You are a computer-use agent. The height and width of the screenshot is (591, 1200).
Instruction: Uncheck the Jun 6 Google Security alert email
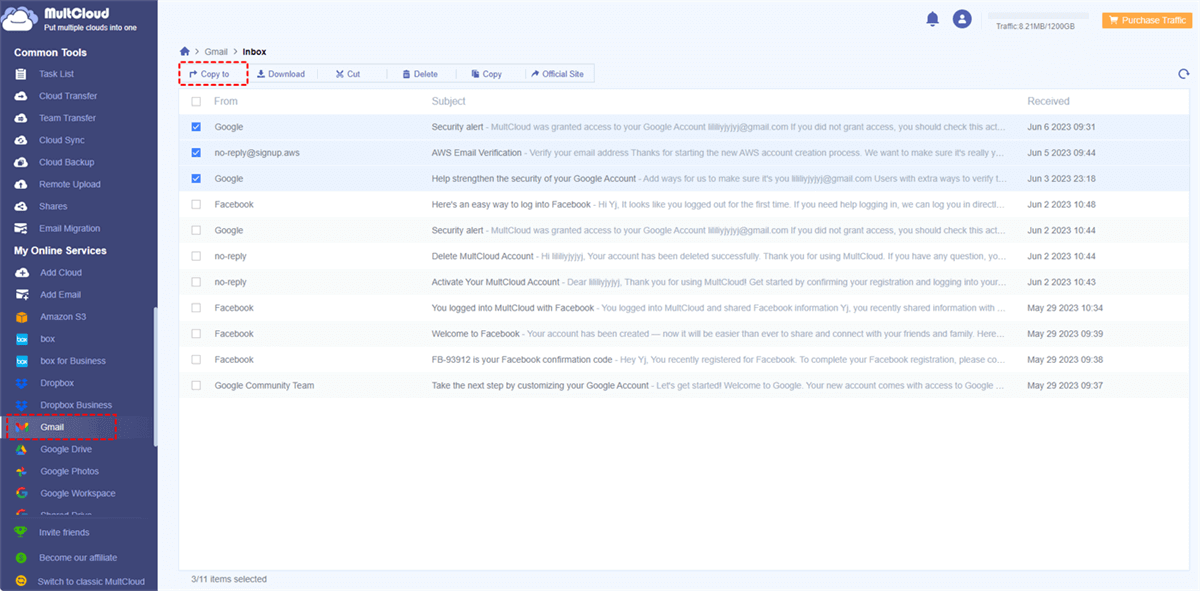pos(196,127)
